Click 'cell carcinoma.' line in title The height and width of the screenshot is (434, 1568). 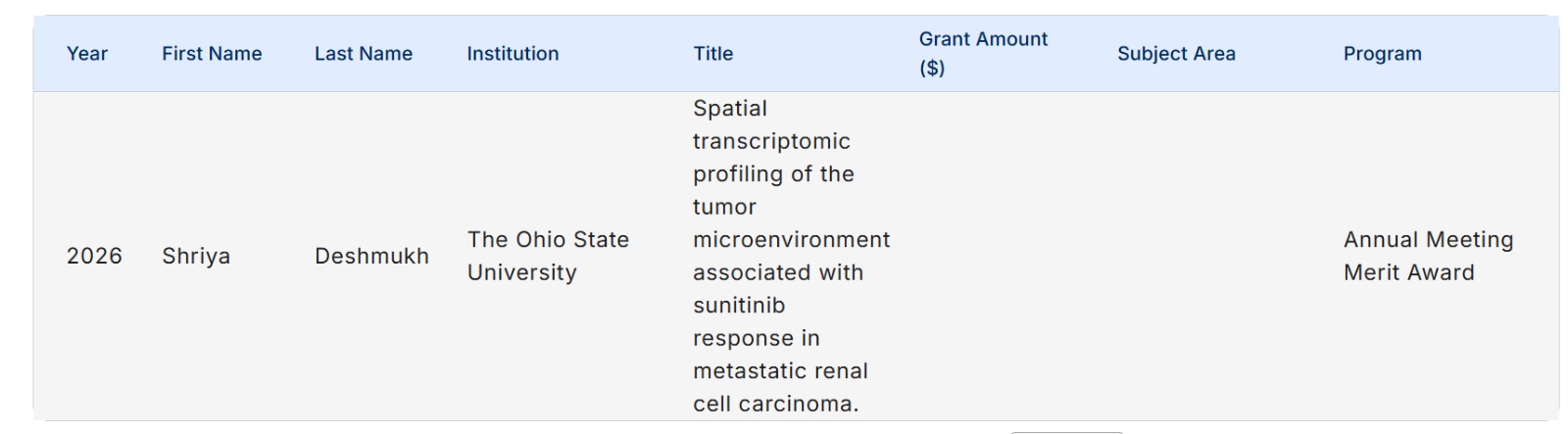click(x=775, y=405)
